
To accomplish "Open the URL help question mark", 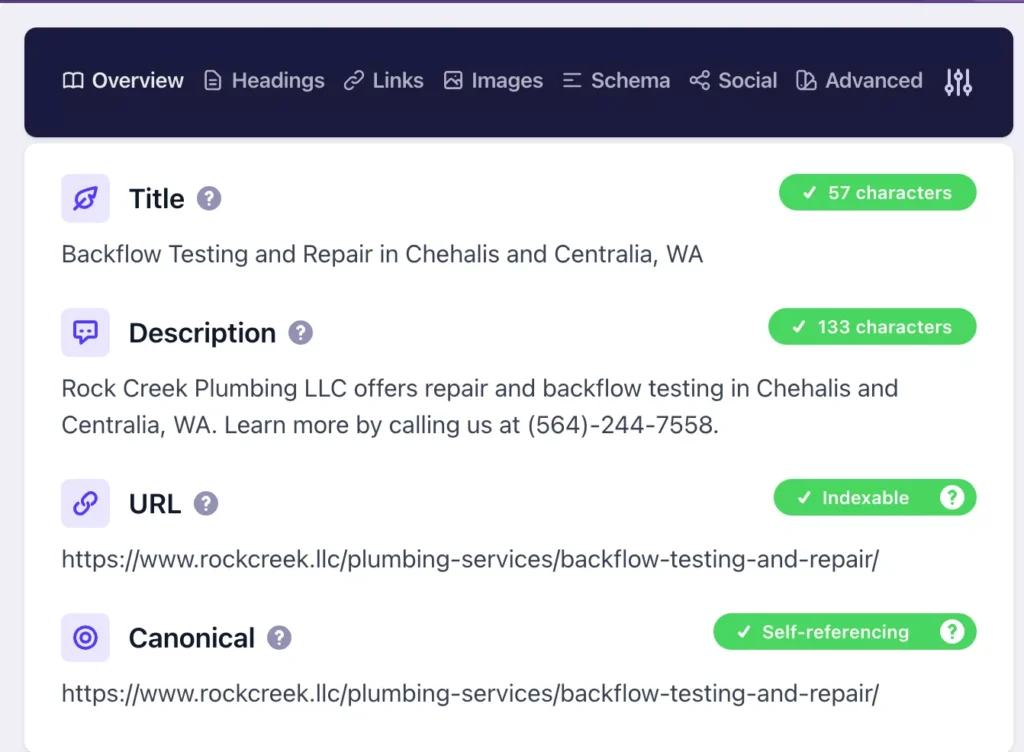I will pos(205,504).
